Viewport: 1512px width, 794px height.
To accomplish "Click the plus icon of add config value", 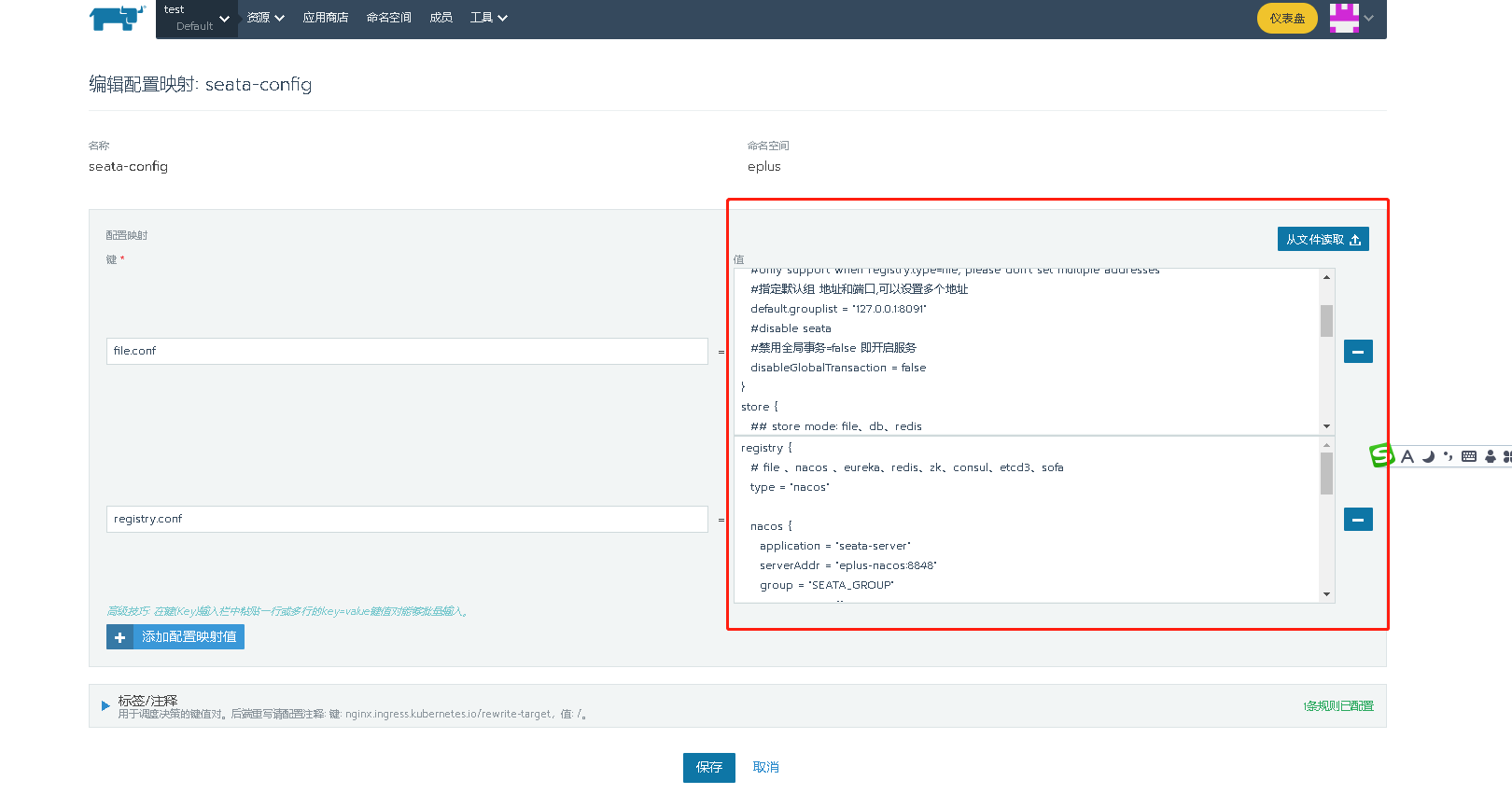I will pos(119,637).
